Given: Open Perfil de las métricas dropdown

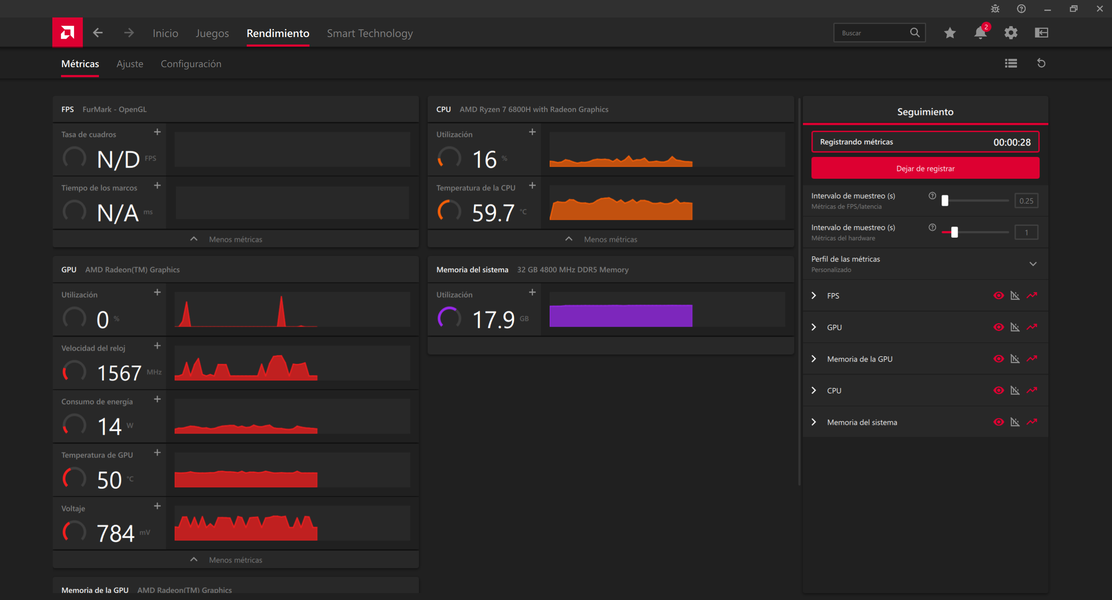Looking at the screenshot, I should [1033, 264].
